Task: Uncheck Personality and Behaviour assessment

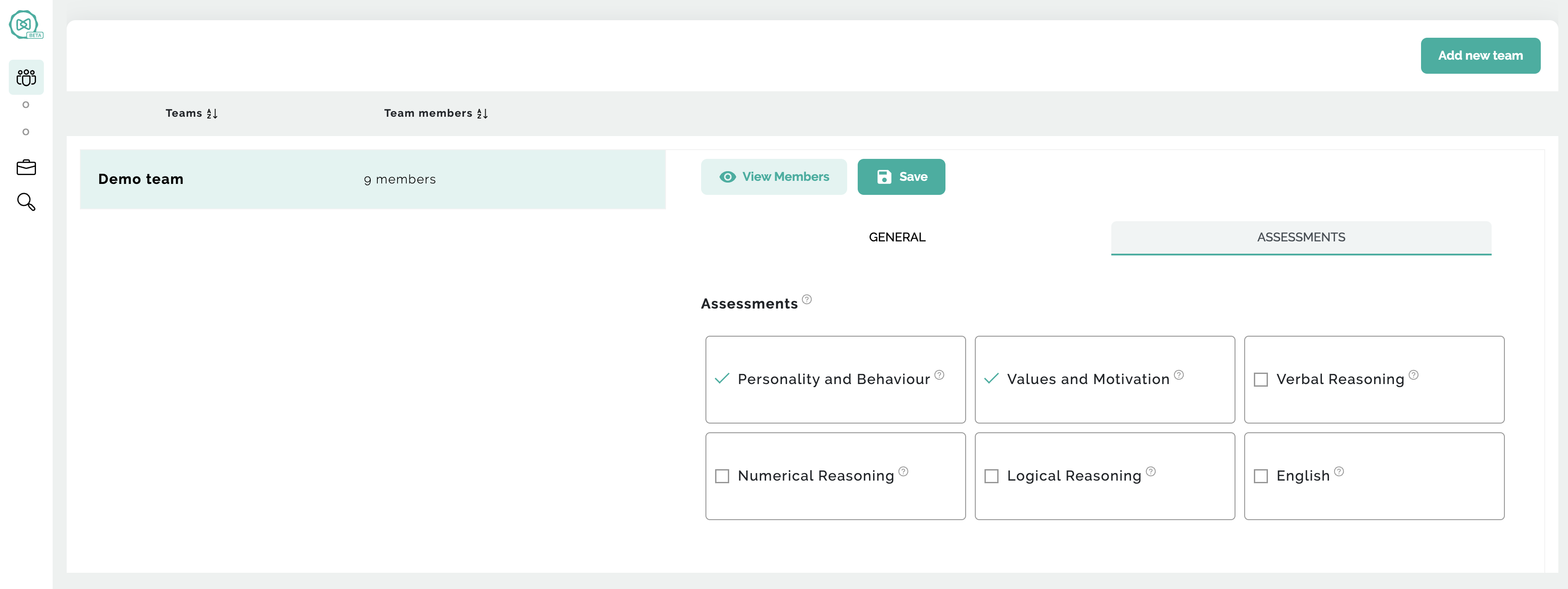Action: [722, 379]
